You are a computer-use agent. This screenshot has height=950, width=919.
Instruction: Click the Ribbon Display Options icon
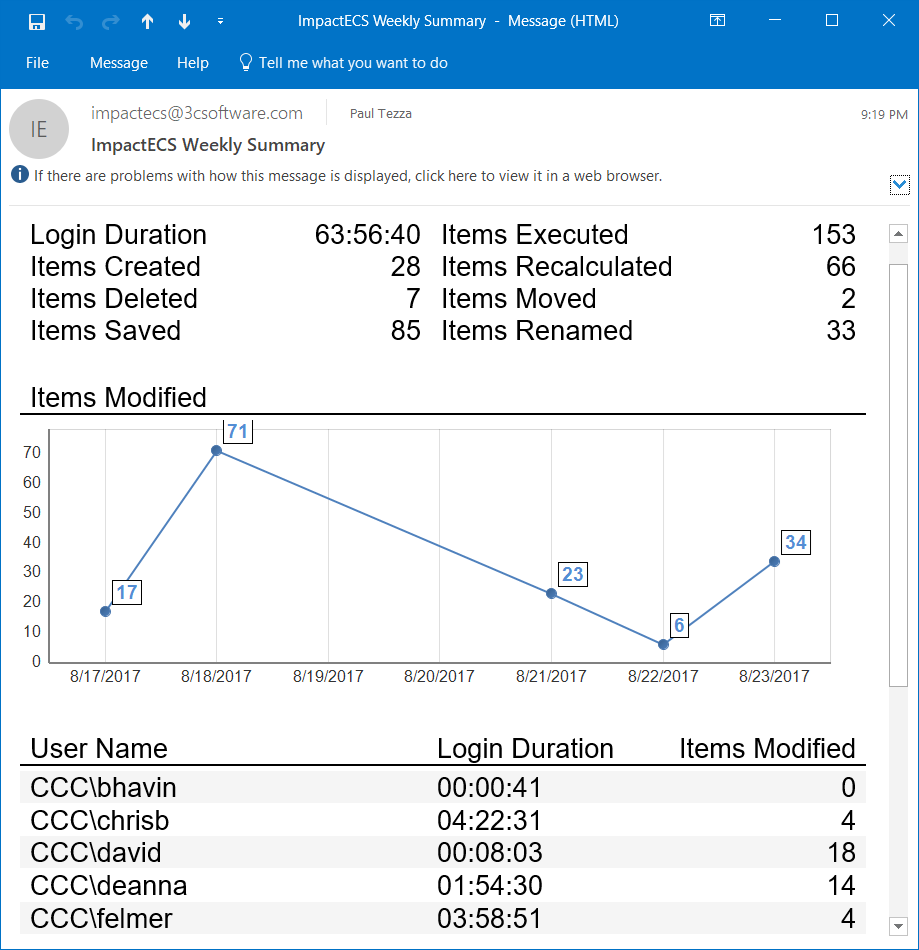click(717, 21)
